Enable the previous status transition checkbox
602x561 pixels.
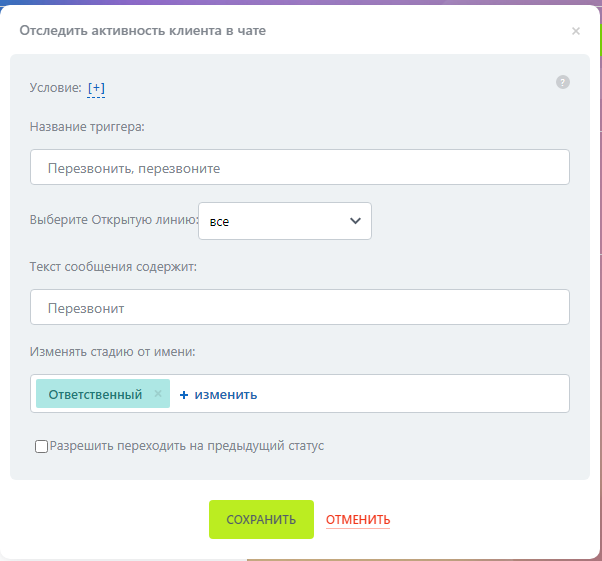coord(41,446)
